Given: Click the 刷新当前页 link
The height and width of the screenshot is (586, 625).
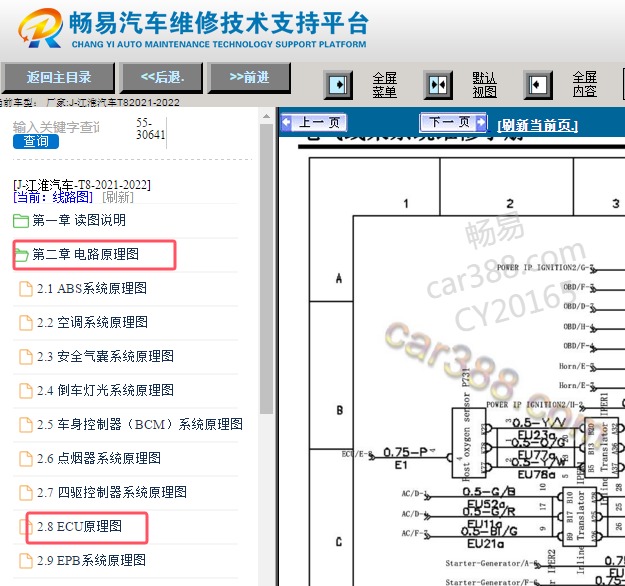Looking at the screenshot, I should (x=537, y=126).
